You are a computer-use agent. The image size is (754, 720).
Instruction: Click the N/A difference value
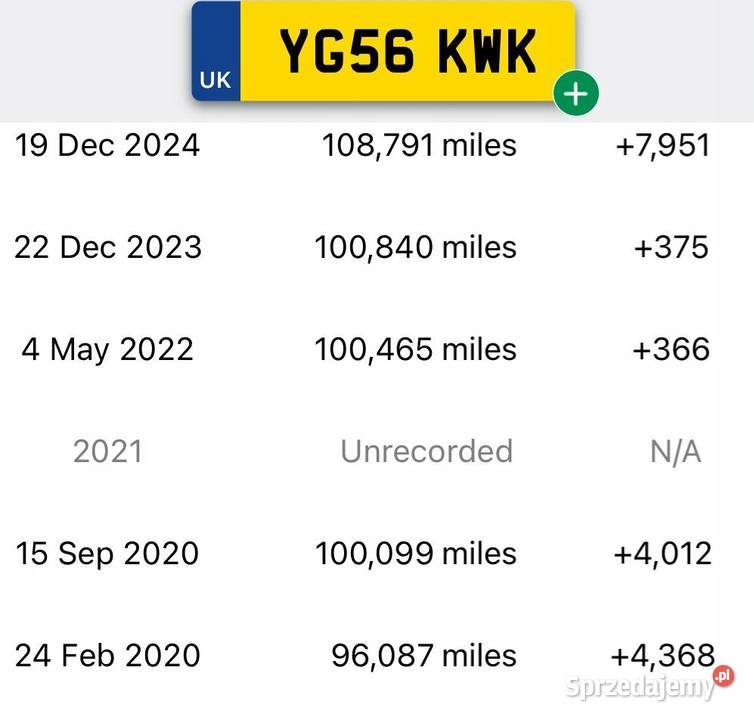675,452
